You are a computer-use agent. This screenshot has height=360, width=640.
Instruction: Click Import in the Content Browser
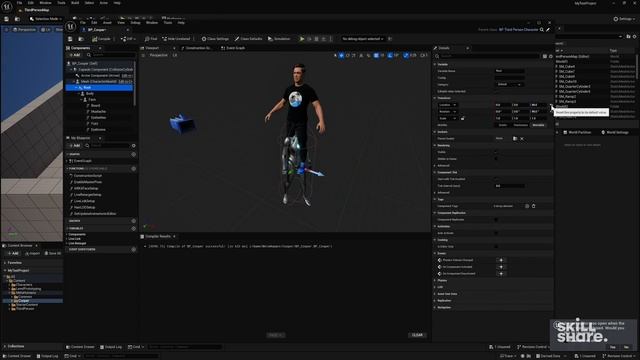click(x=33, y=253)
